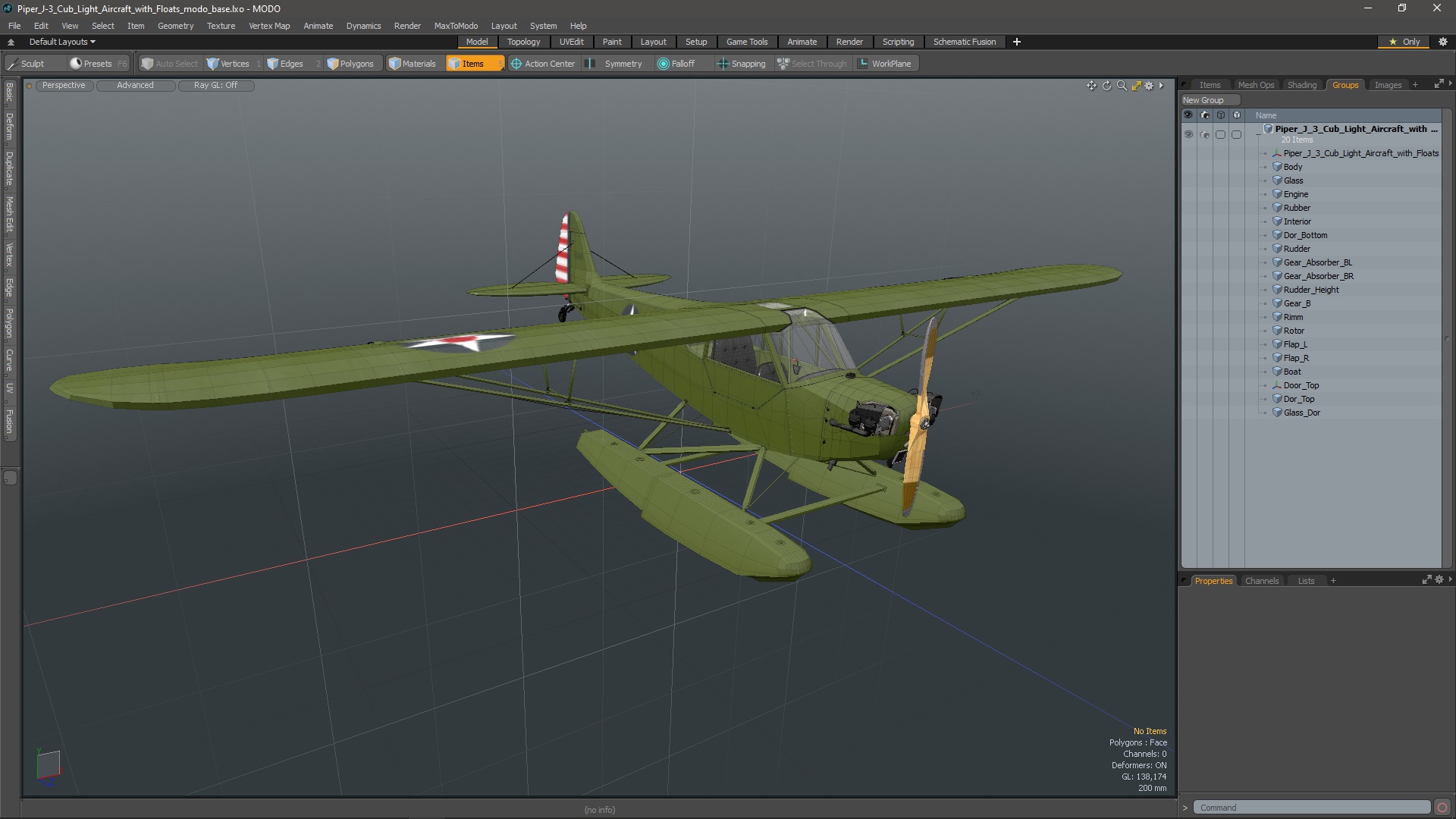This screenshot has width=1456, height=819.
Task: Add a new tab to Properties panel
Action: coord(1333,581)
